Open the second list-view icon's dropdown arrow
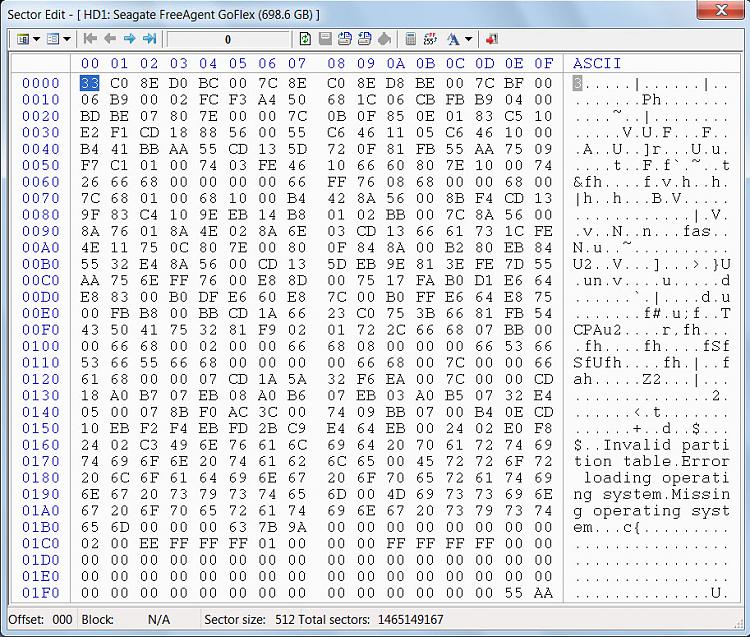Viewport: 750px width, 637px height. coord(66,39)
